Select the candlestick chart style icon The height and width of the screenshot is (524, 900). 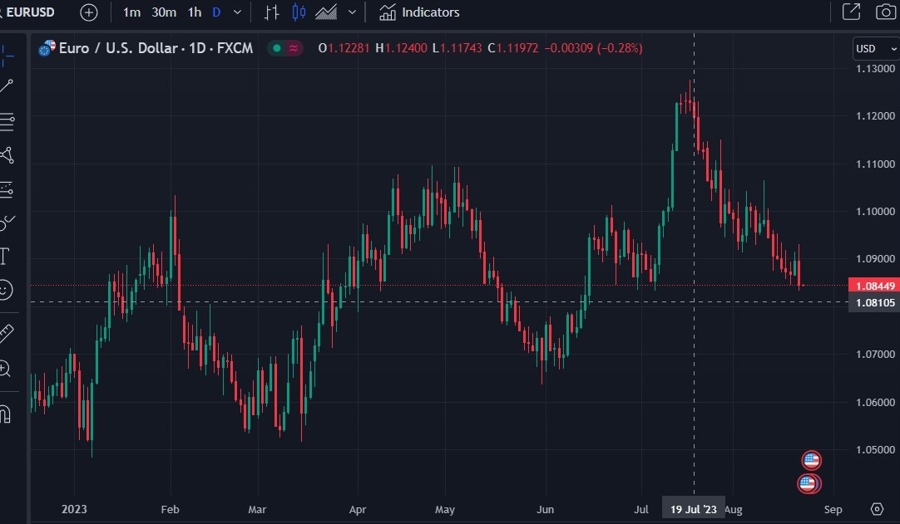click(298, 12)
